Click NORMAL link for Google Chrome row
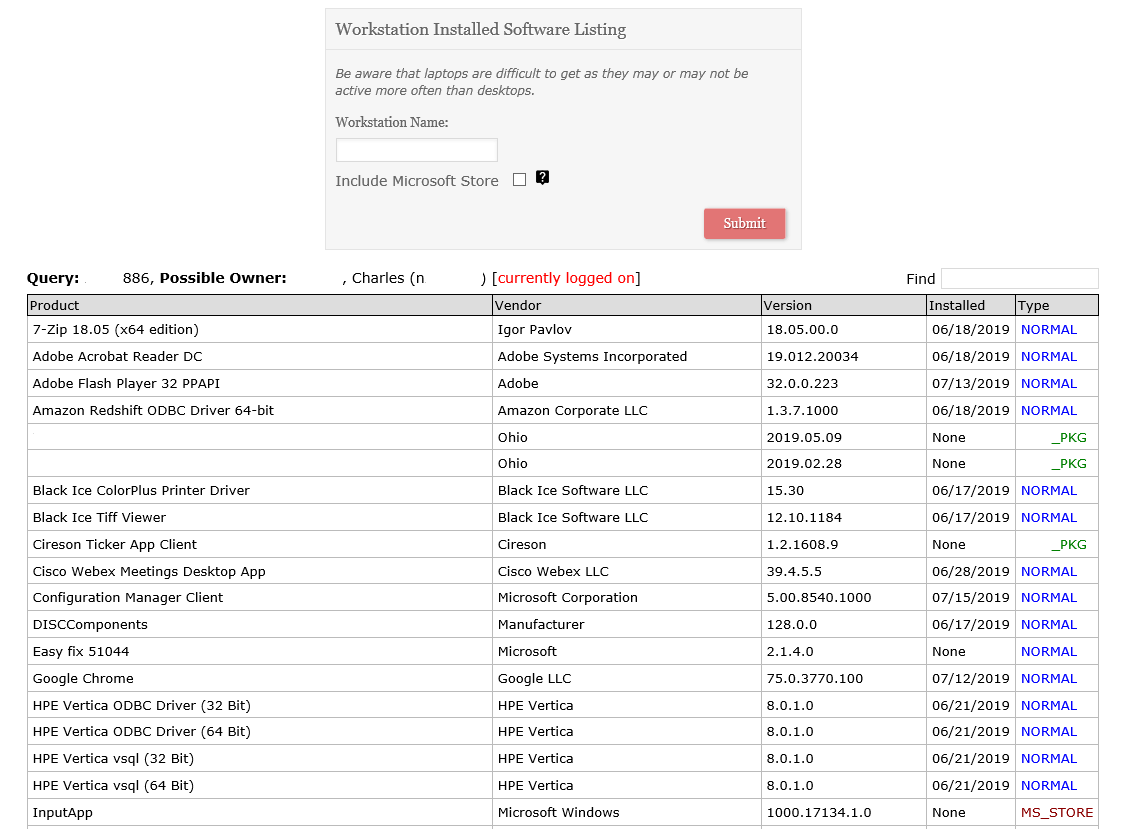 coord(1048,679)
